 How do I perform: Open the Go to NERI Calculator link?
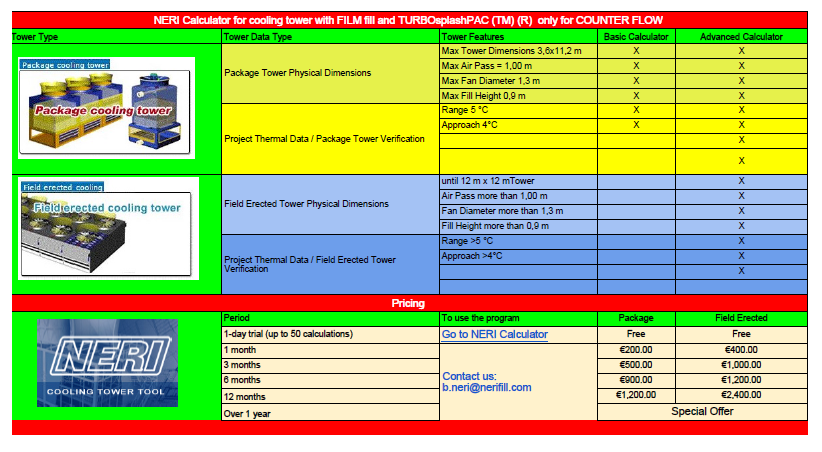click(494, 335)
